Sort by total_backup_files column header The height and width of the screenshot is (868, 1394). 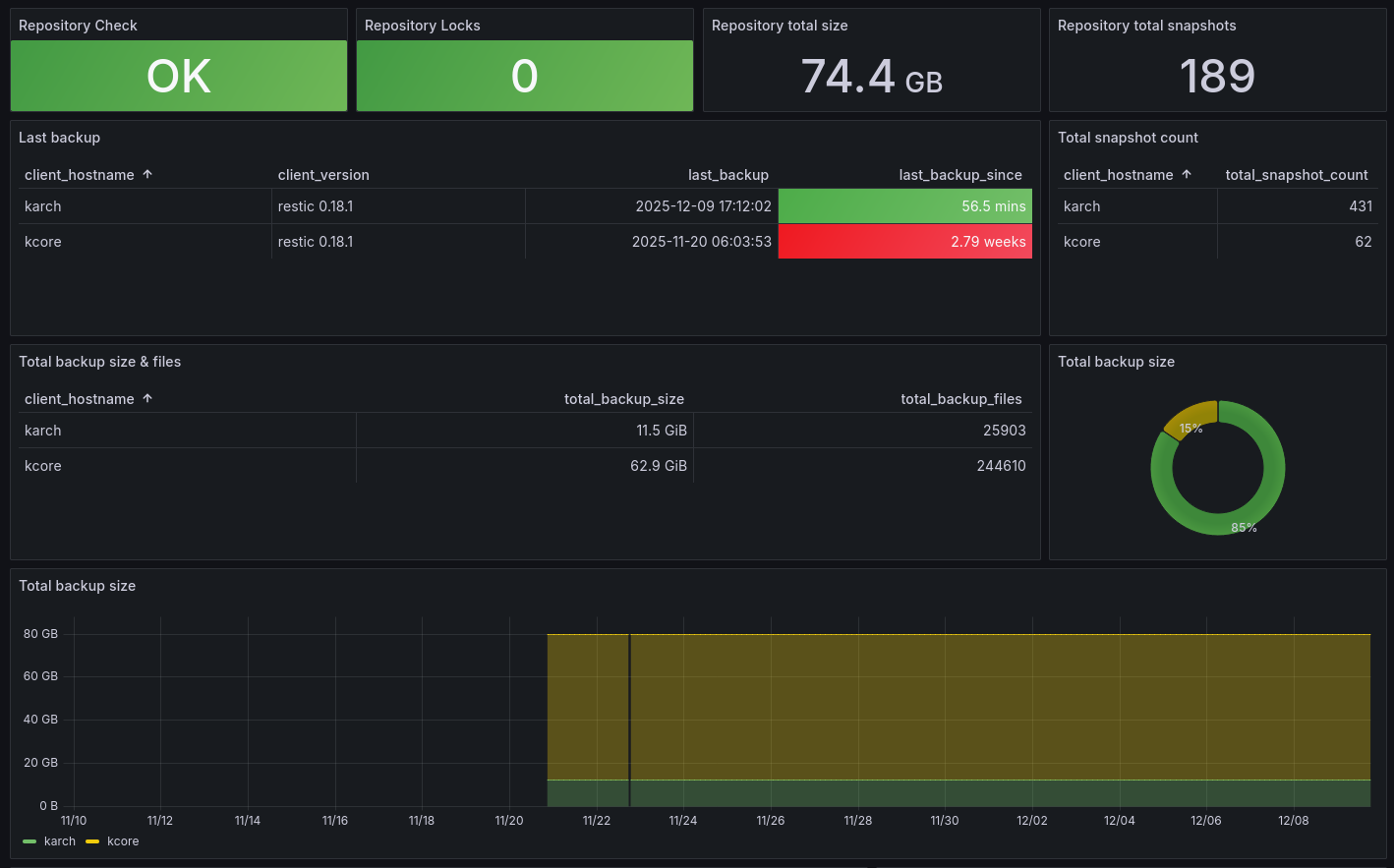(960, 399)
